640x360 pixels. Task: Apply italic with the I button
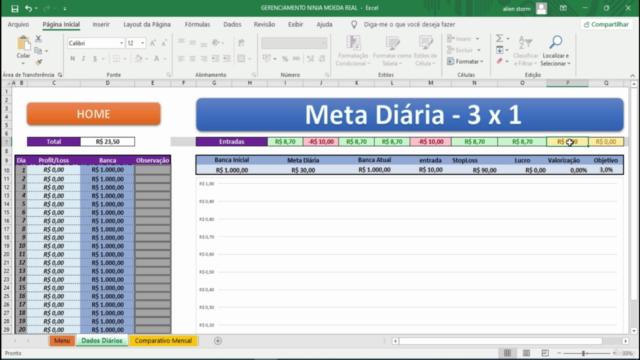pos(83,59)
